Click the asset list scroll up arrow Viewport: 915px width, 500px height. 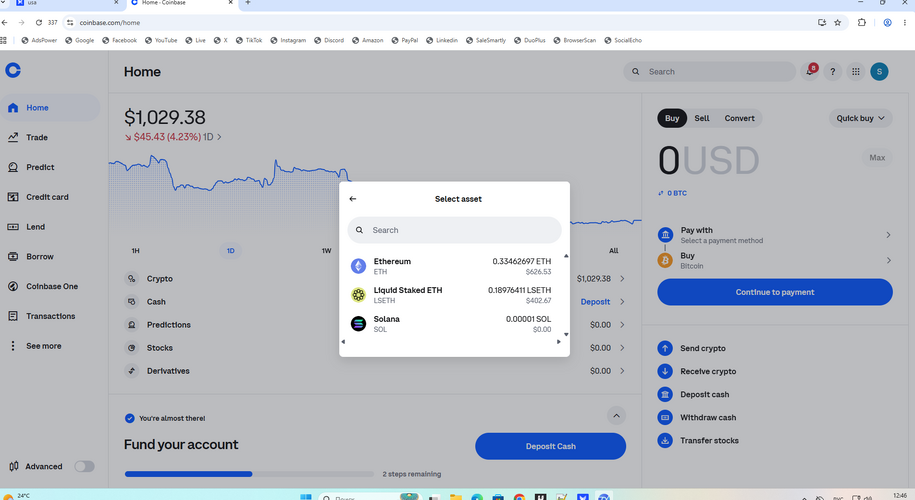pyautogui.click(x=565, y=256)
